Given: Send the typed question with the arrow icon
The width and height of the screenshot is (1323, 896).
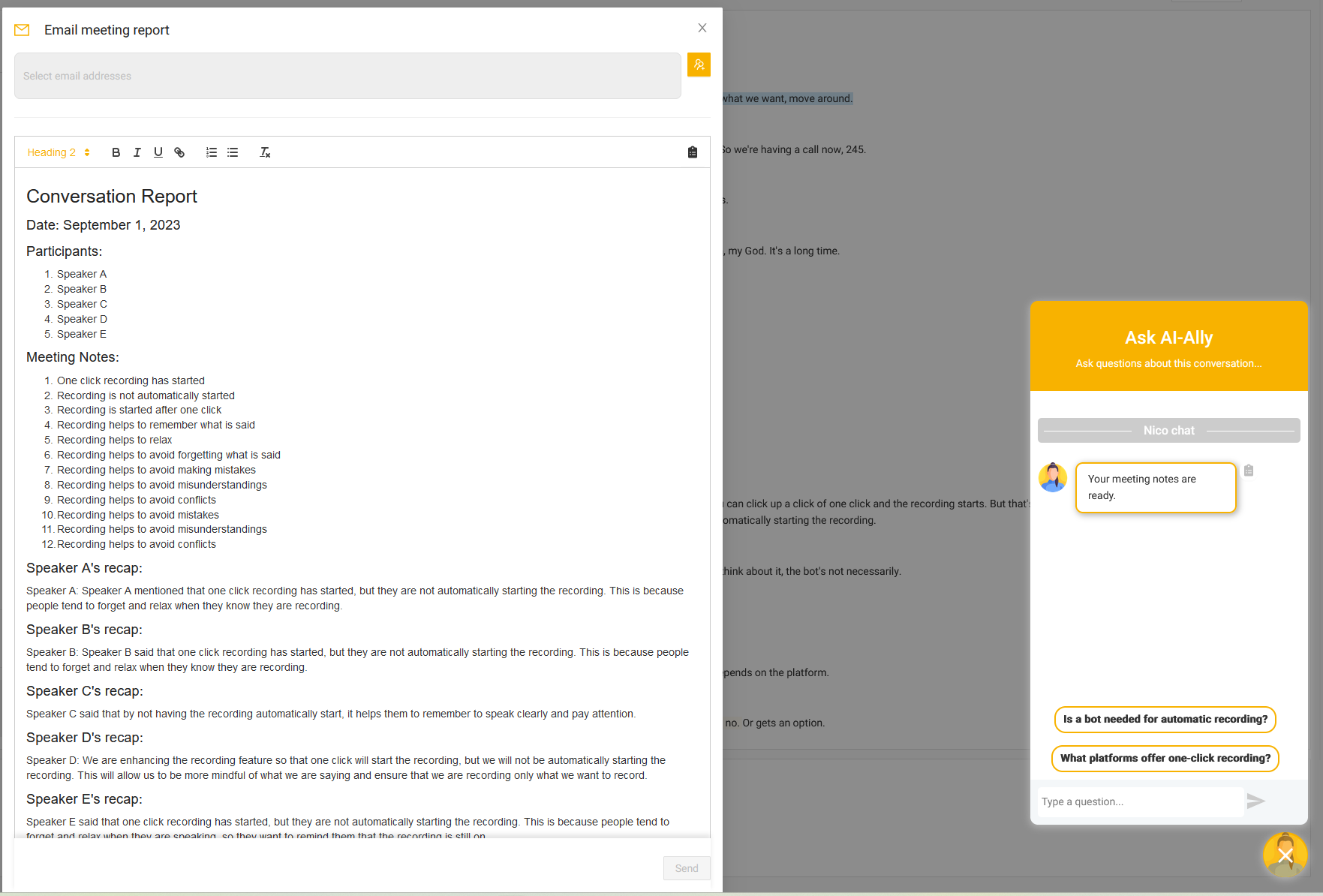Looking at the screenshot, I should coord(1256,801).
